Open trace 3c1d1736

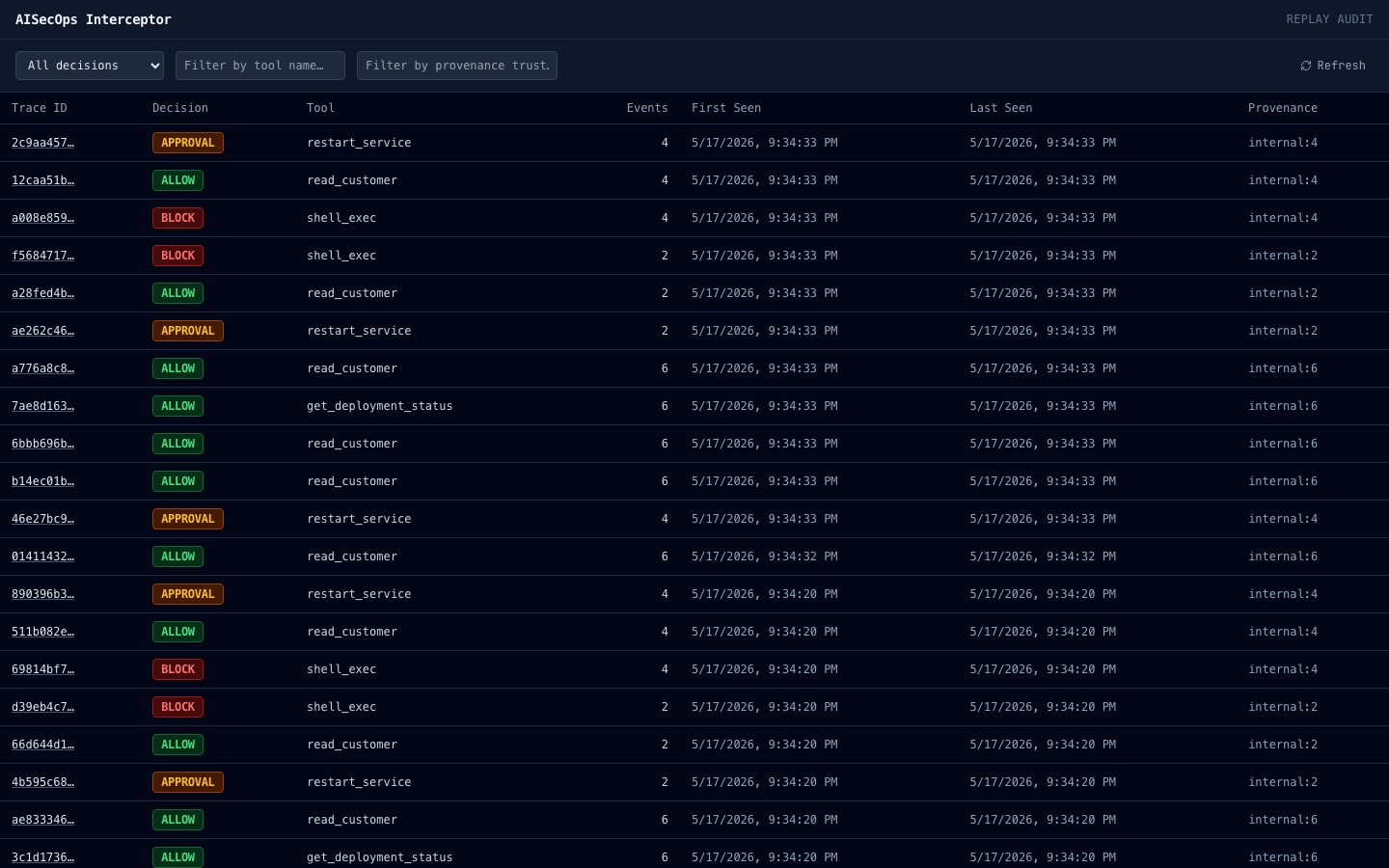pyautogui.click(x=42, y=857)
